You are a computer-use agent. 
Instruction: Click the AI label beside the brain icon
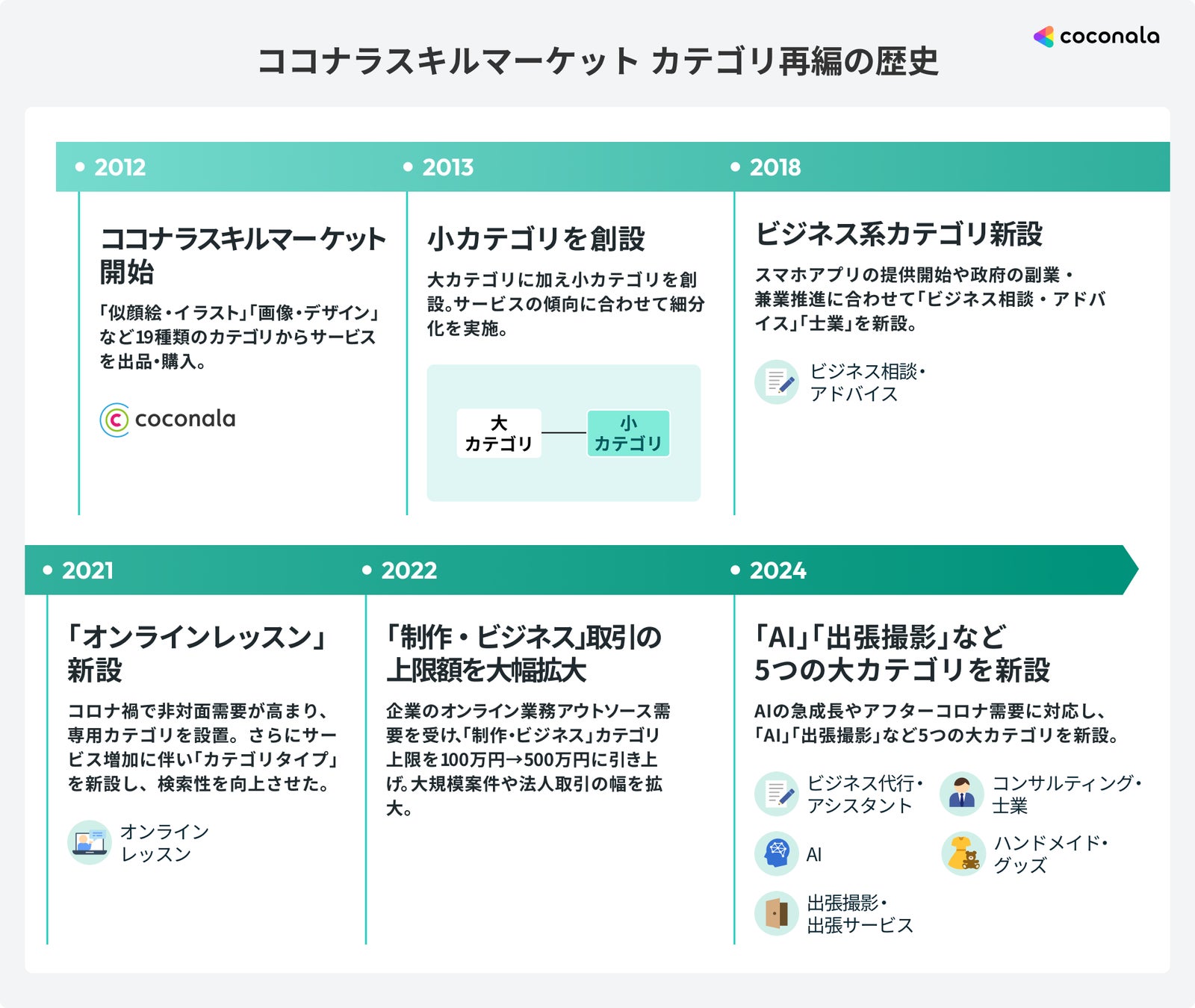click(x=814, y=855)
